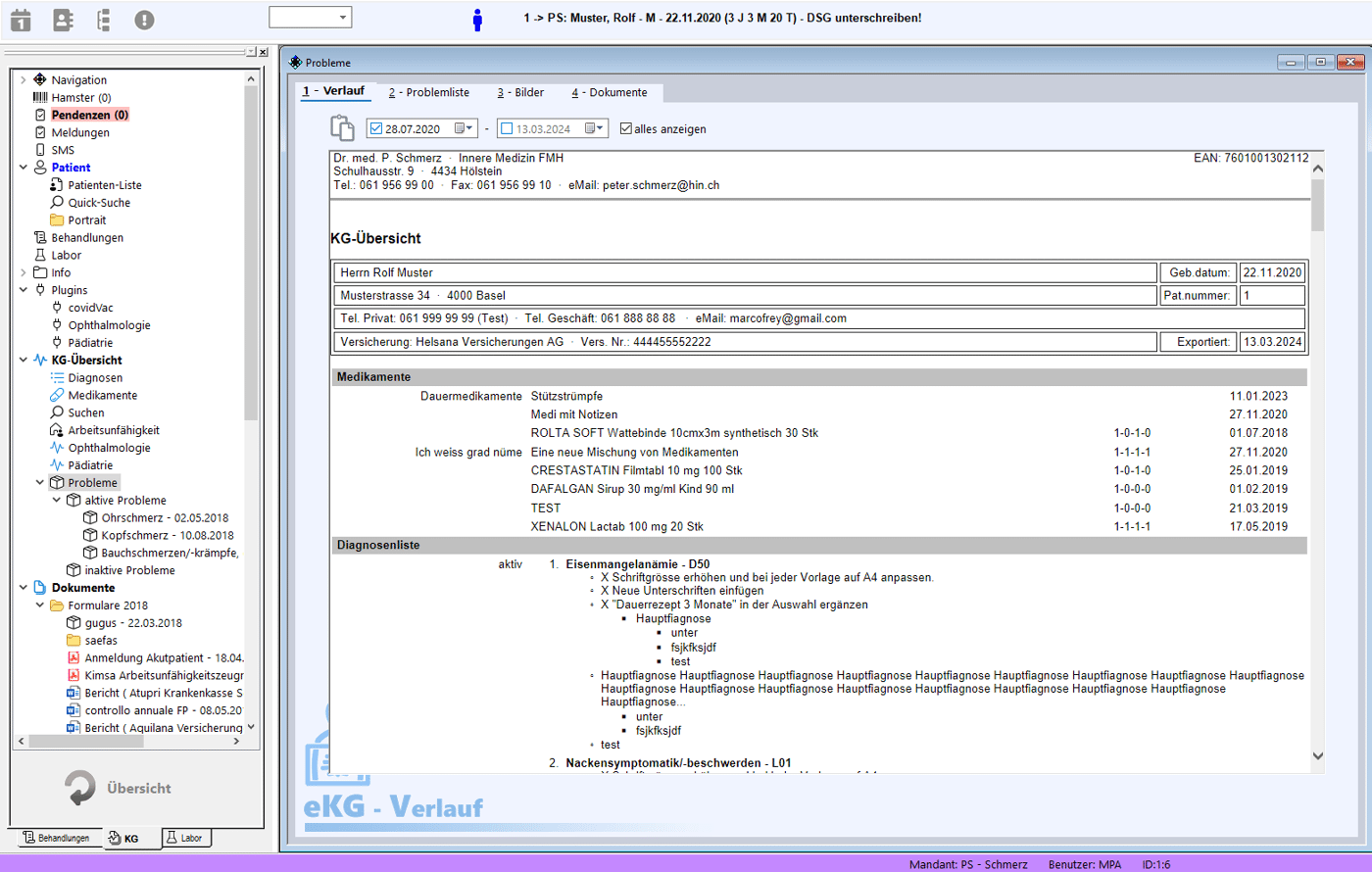Switch to the 3 - Bilder tab
Viewport: 1372px width, 872px height.
pyautogui.click(x=520, y=92)
